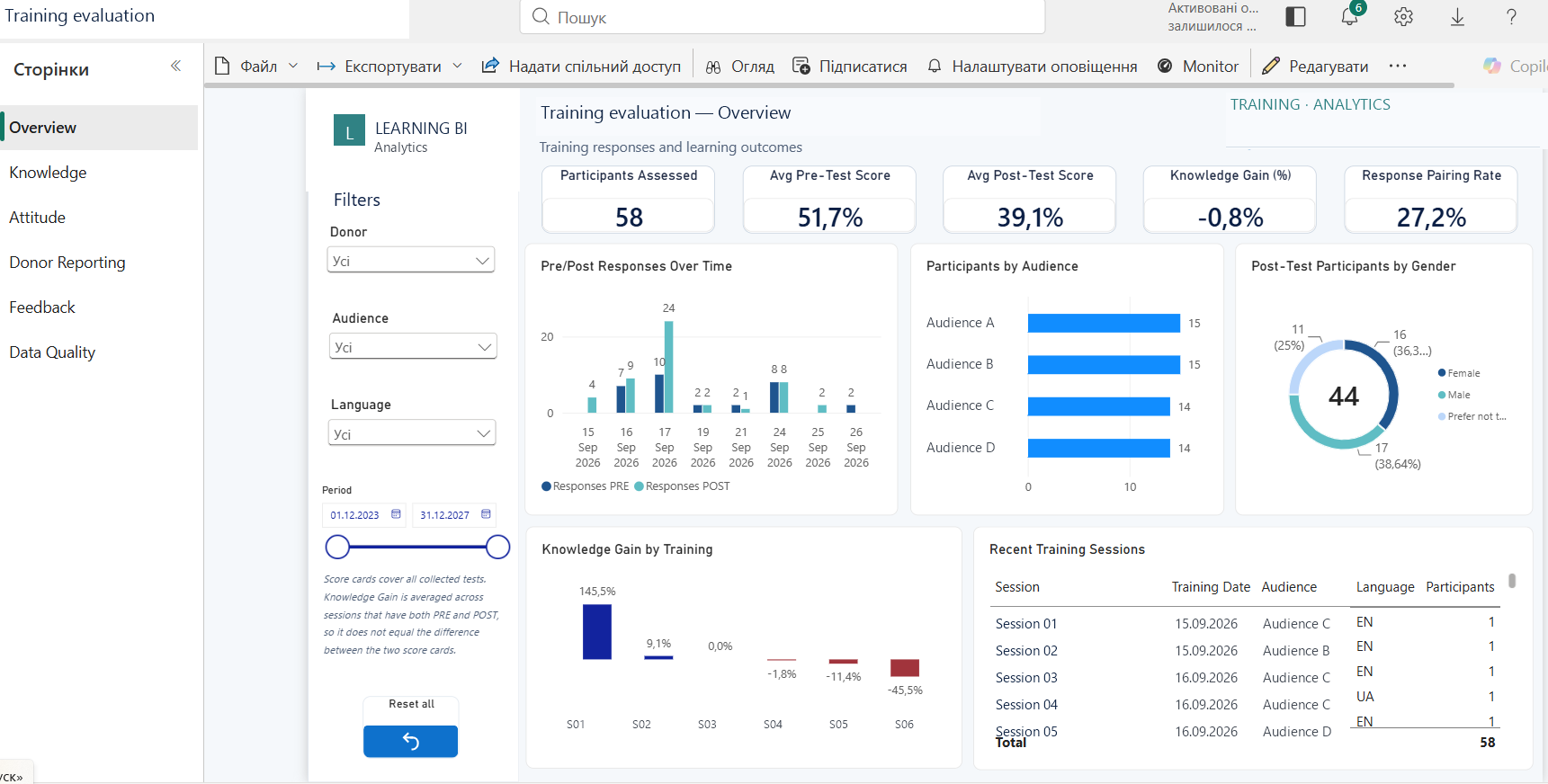Viewport: 1548px width, 784px height.
Task: Open start date calendar picker
Action: click(396, 514)
